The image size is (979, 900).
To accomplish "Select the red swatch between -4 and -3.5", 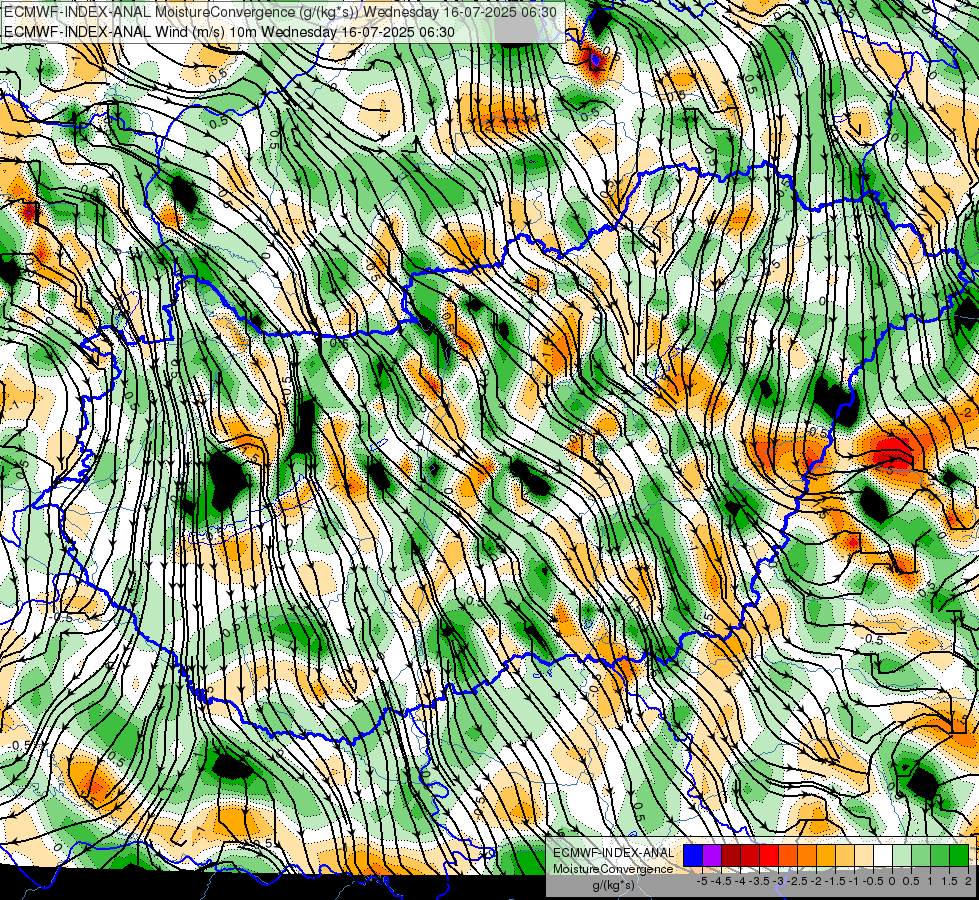I will pos(750,855).
